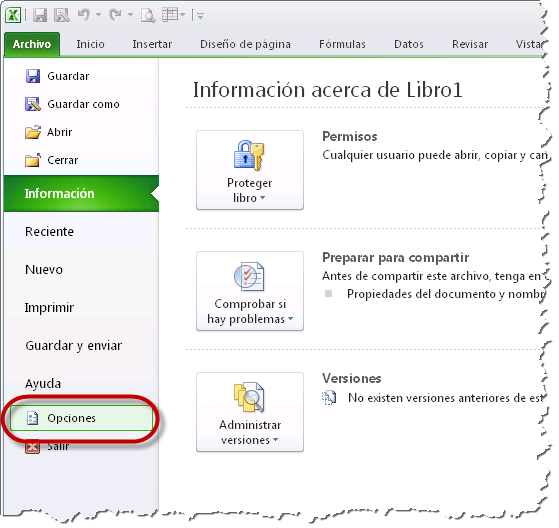Open the Ayuda section
The image size is (559, 528).
tap(43, 384)
